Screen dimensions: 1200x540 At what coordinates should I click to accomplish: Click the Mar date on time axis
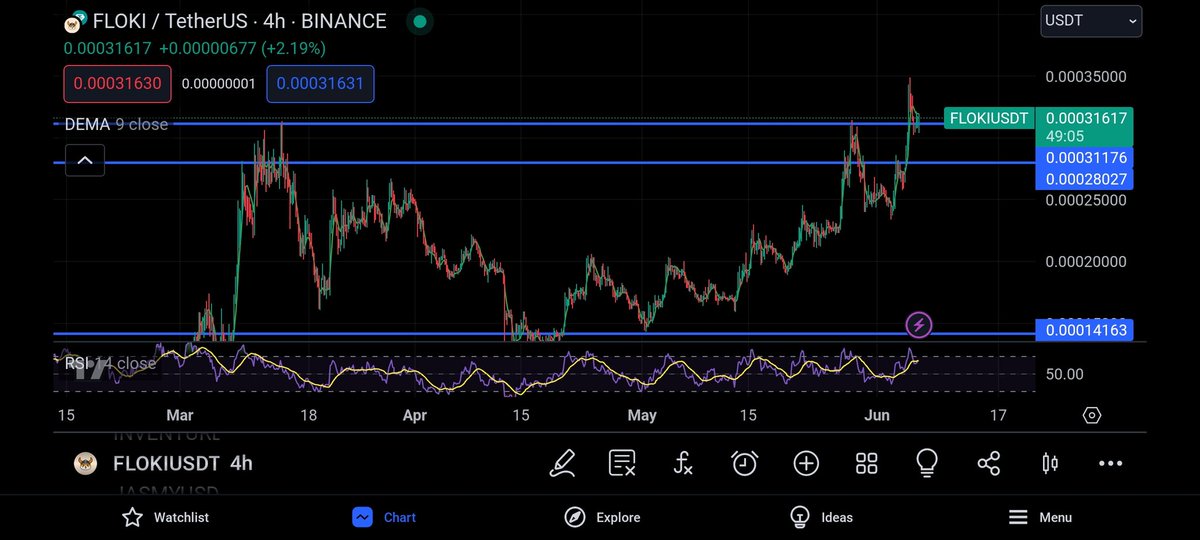click(180, 415)
